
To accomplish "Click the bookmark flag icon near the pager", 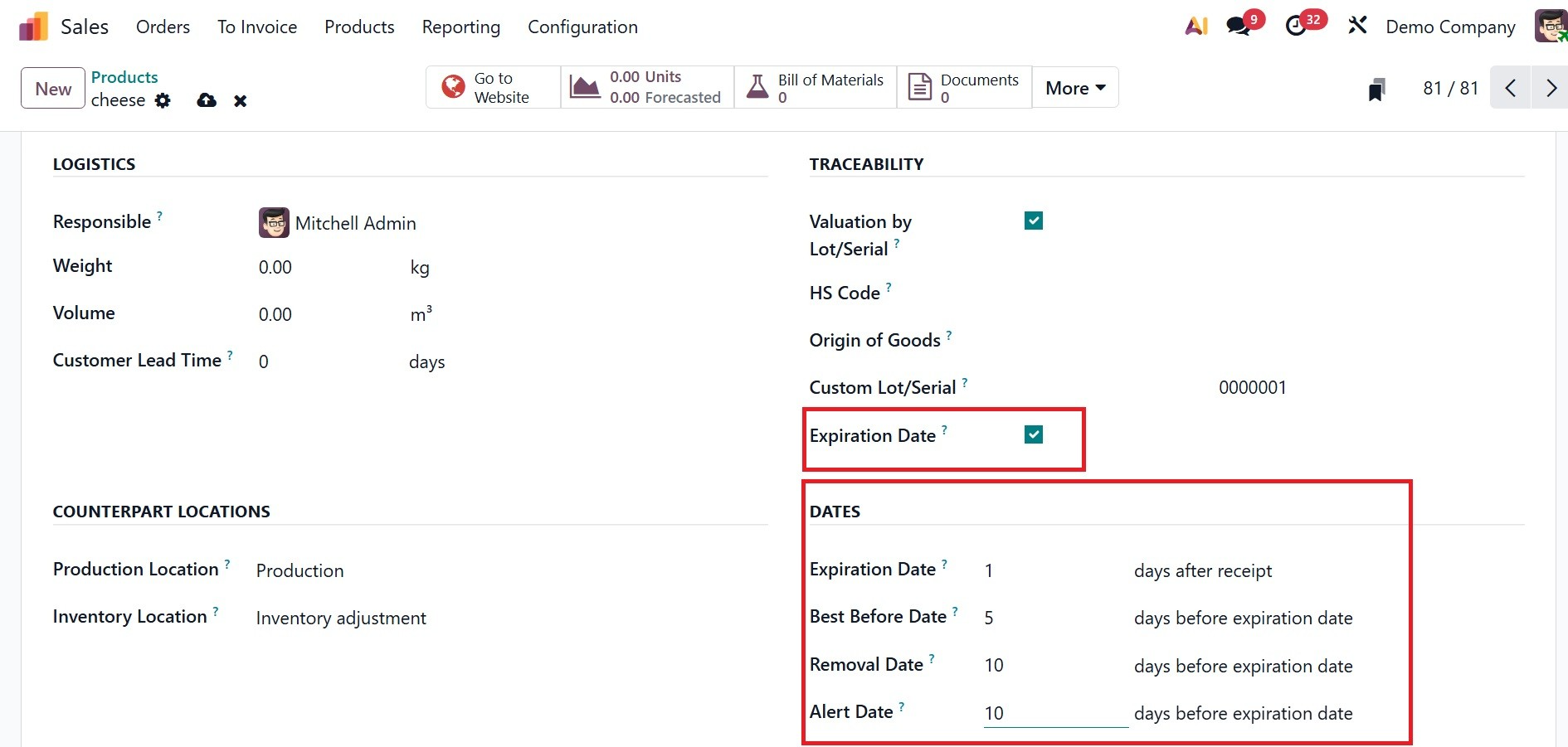I will click(x=1376, y=89).
